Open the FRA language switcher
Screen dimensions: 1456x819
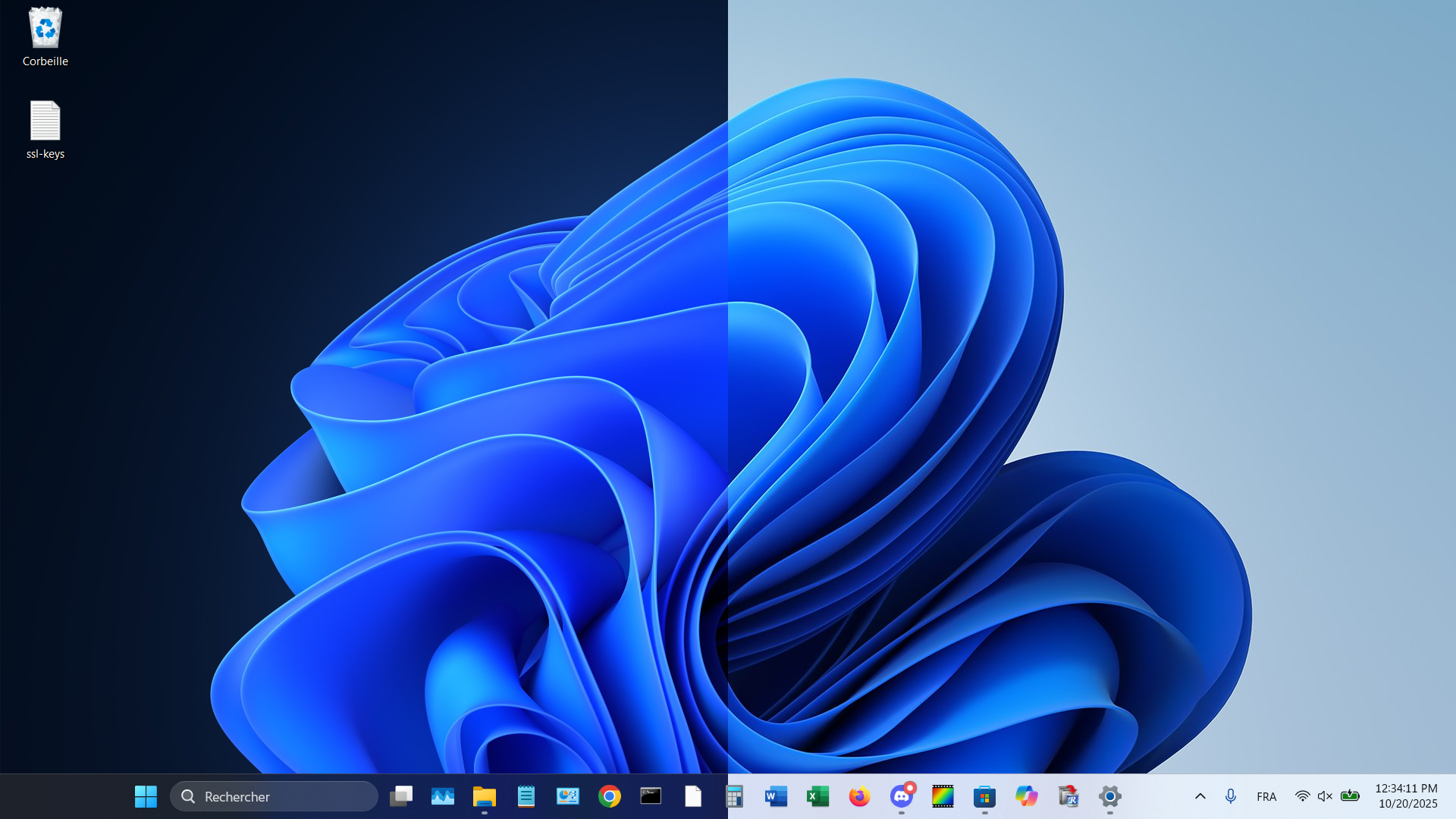click(1266, 796)
